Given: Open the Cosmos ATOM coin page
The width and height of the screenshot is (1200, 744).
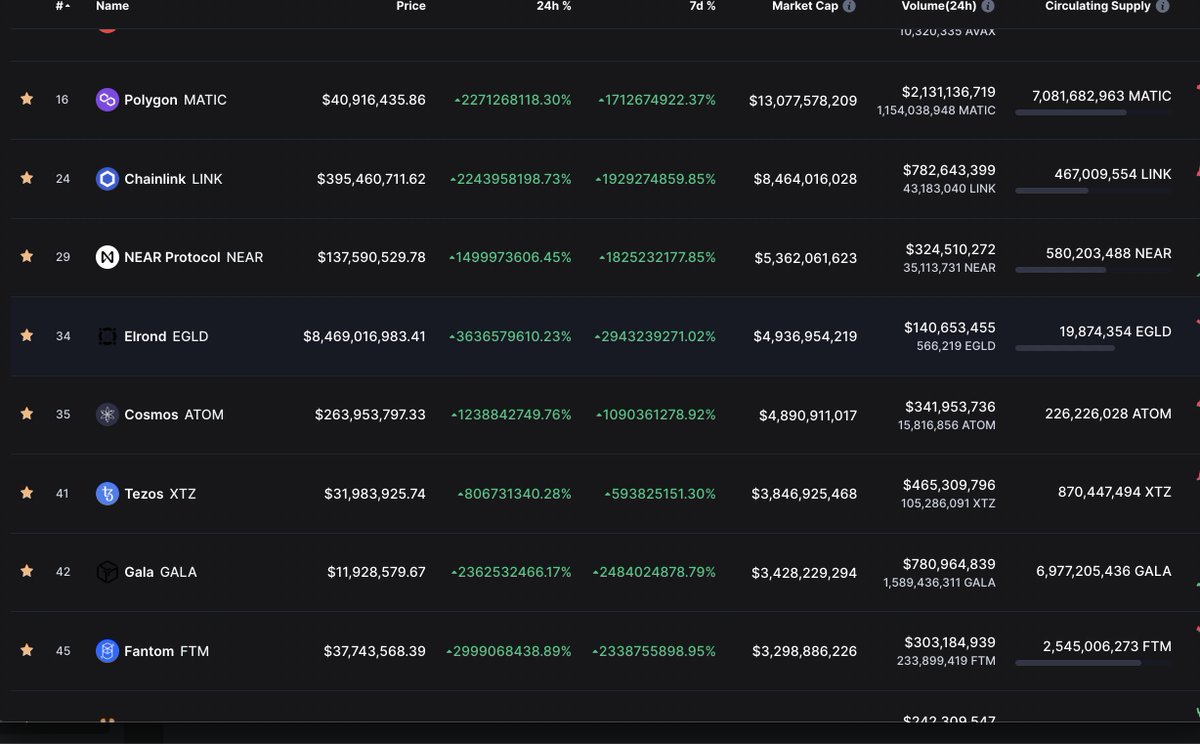Looking at the screenshot, I should (174, 414).
